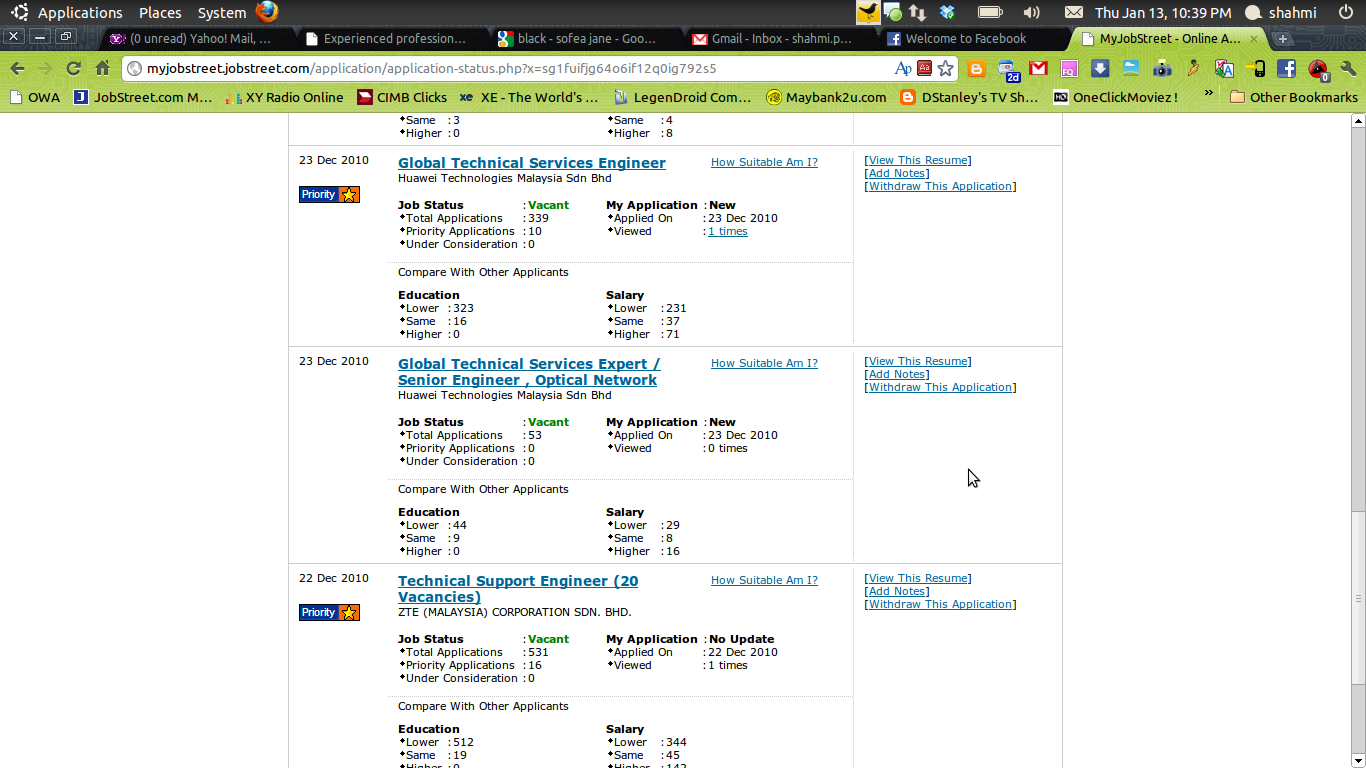Click the browser Back arrow
Viewport: 1366px width, 768px height.
[17, 68]
